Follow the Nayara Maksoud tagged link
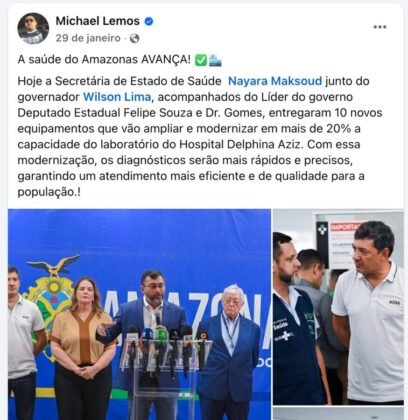The height and width of the screenshot is (420, 408). click(x=275, y=81)
